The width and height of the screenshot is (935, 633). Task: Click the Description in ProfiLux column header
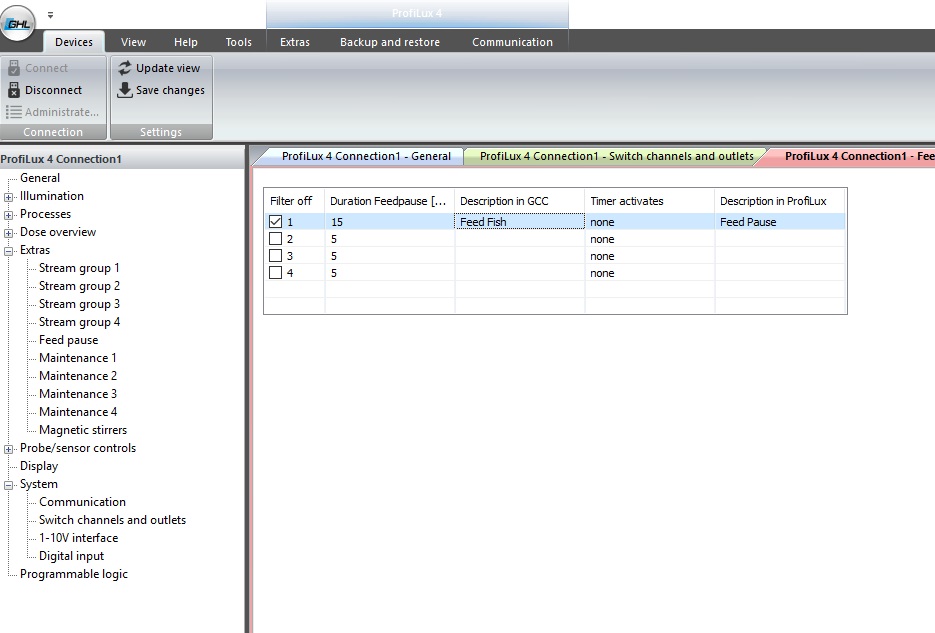point(779,201)
